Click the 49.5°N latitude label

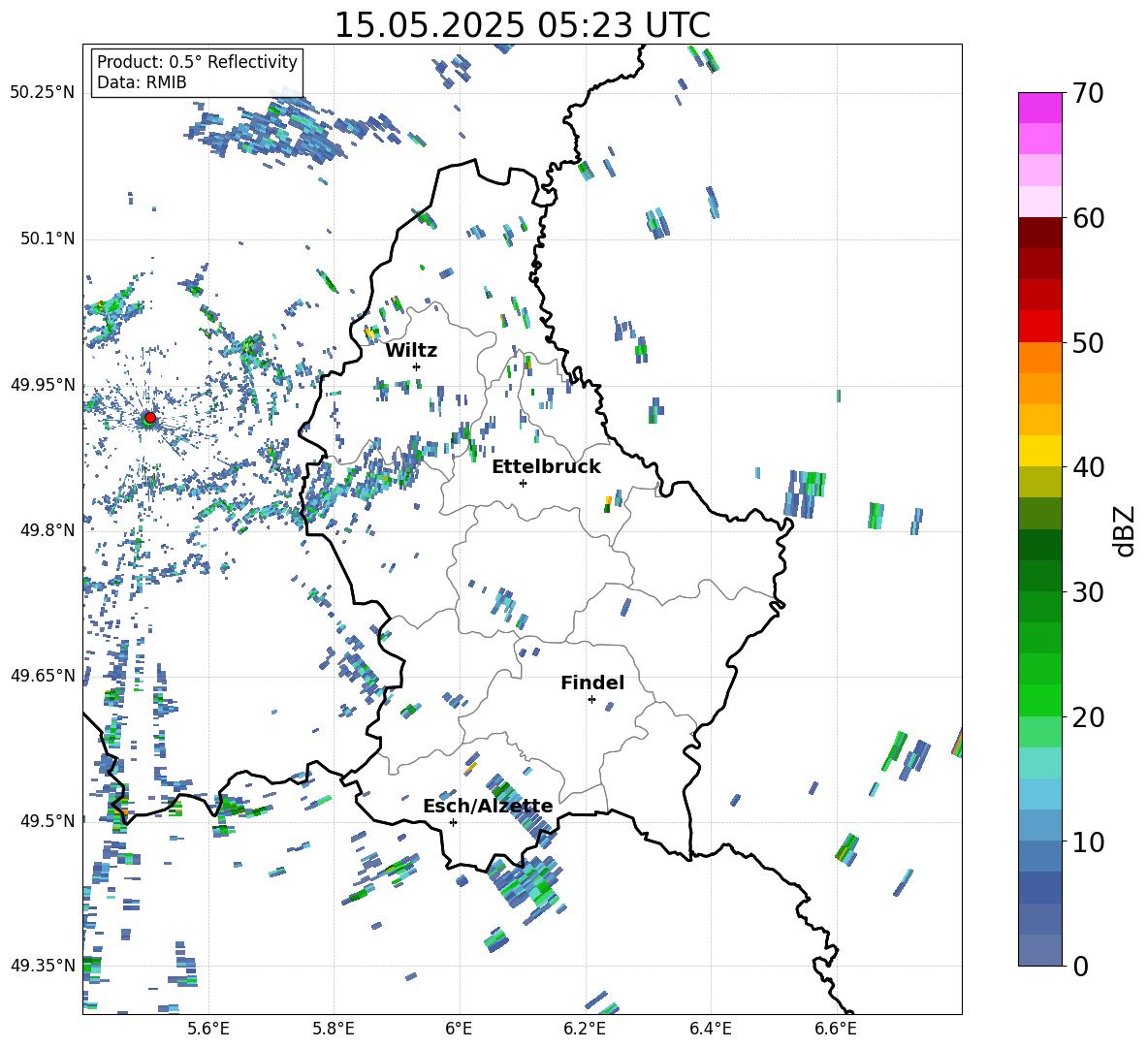click(48, 820)
